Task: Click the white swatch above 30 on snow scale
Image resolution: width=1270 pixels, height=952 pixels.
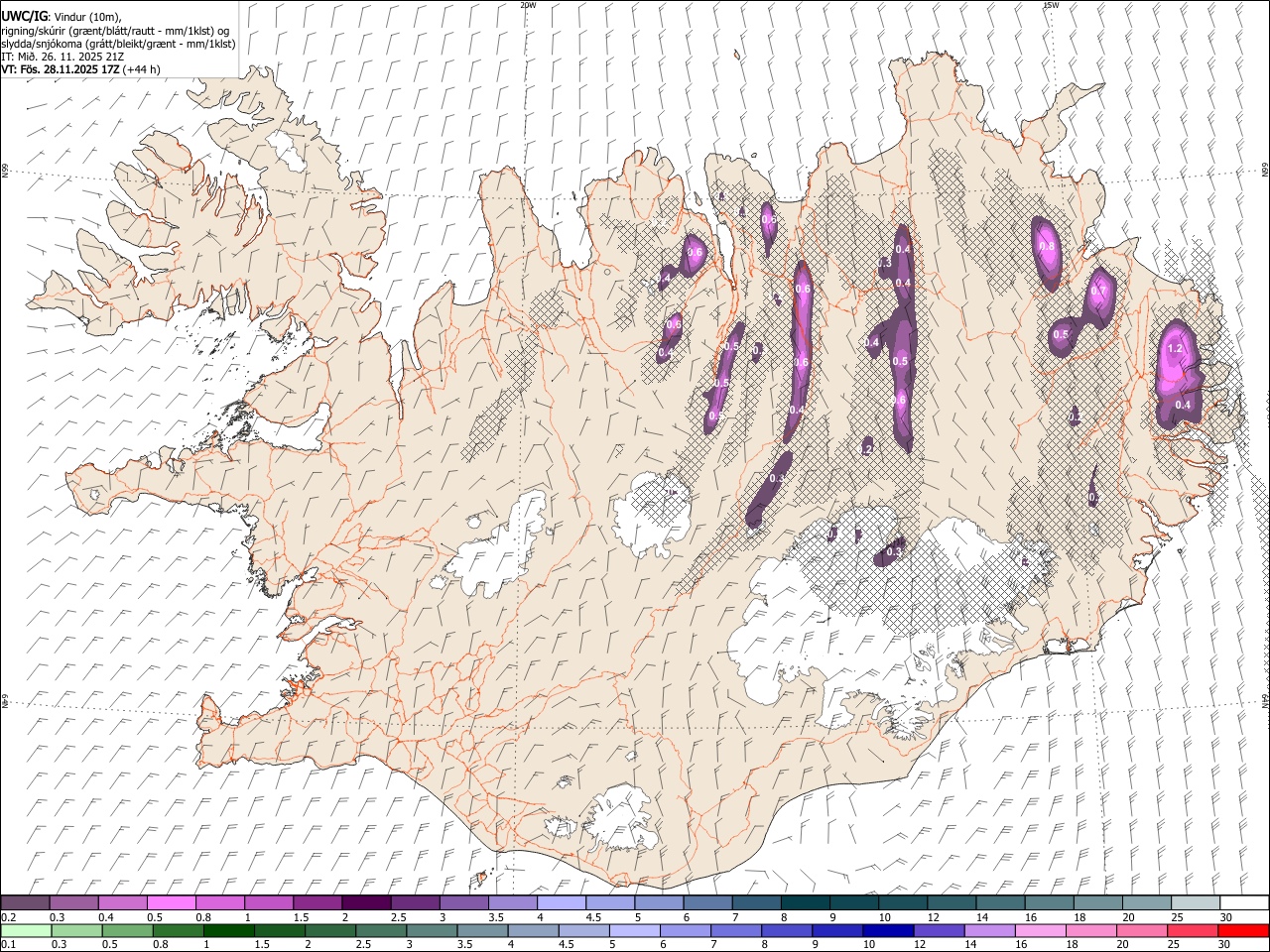Action: (x=1244, y=903)
